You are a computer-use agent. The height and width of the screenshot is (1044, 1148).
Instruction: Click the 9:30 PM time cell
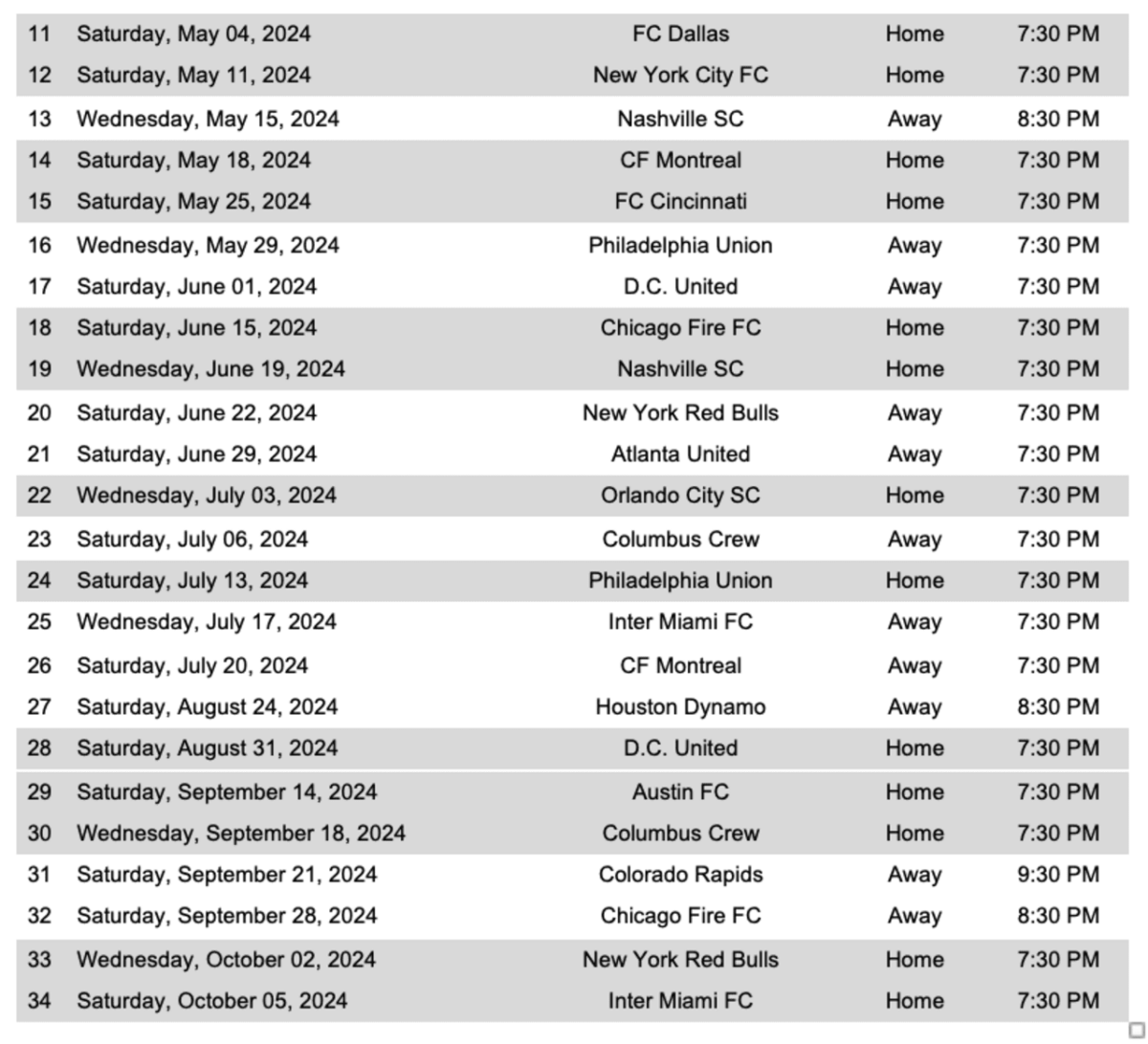pyautogui.click(x=1057, y=875)
